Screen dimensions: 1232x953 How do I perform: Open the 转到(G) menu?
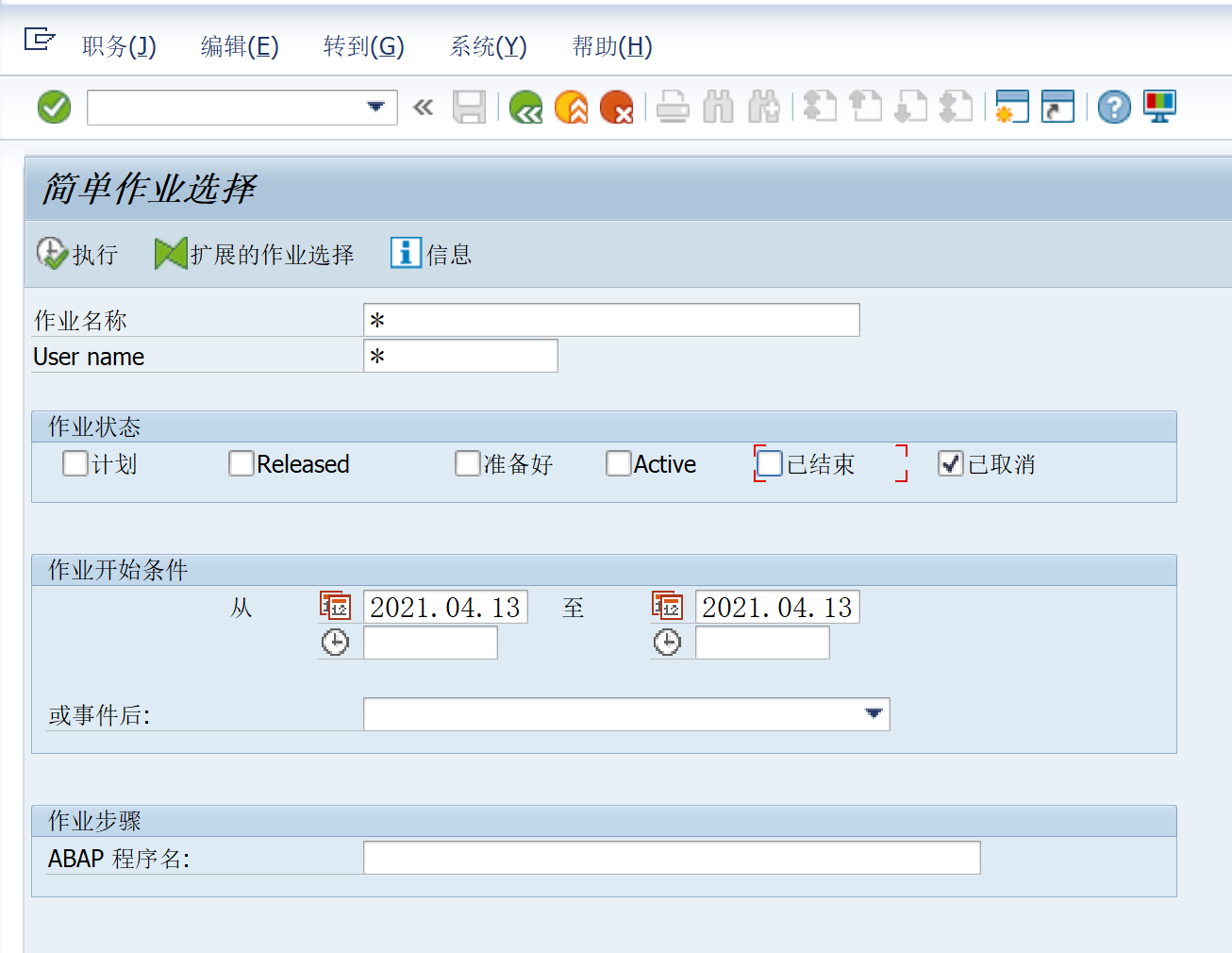[363, 47]
